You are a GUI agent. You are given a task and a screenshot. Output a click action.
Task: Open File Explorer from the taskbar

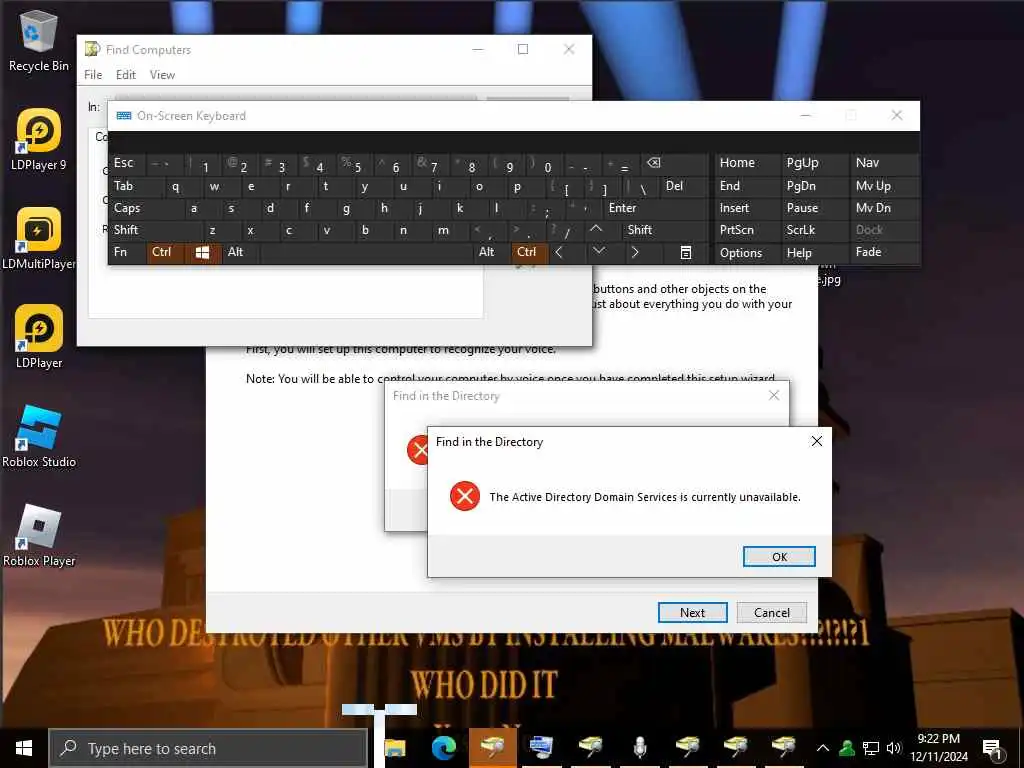tap(394, 748)
